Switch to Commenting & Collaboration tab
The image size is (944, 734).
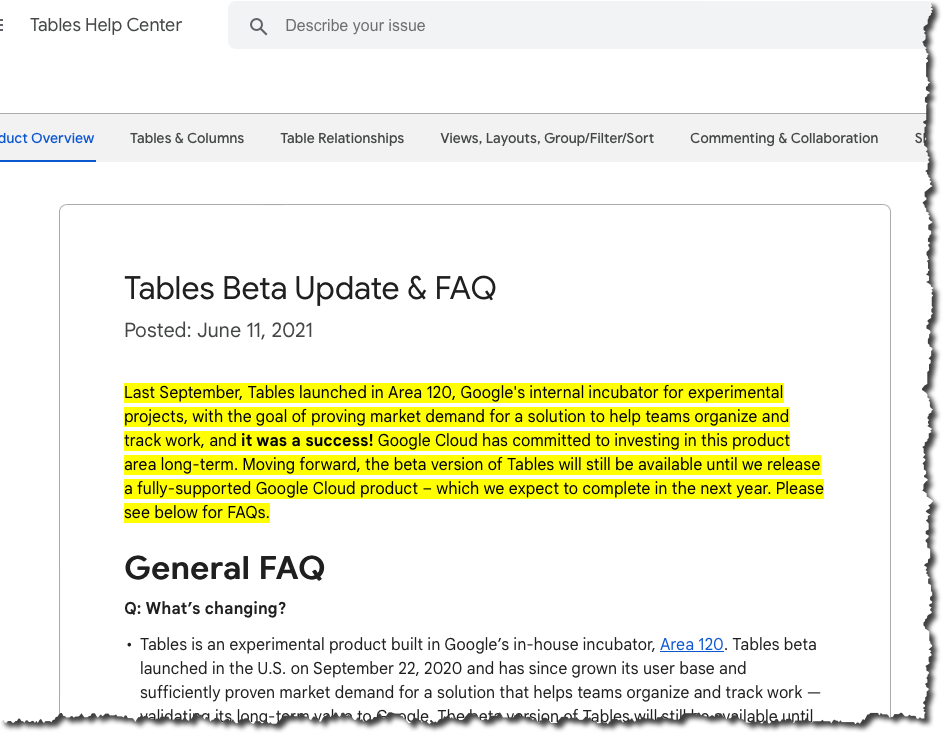tap(784, 139)
